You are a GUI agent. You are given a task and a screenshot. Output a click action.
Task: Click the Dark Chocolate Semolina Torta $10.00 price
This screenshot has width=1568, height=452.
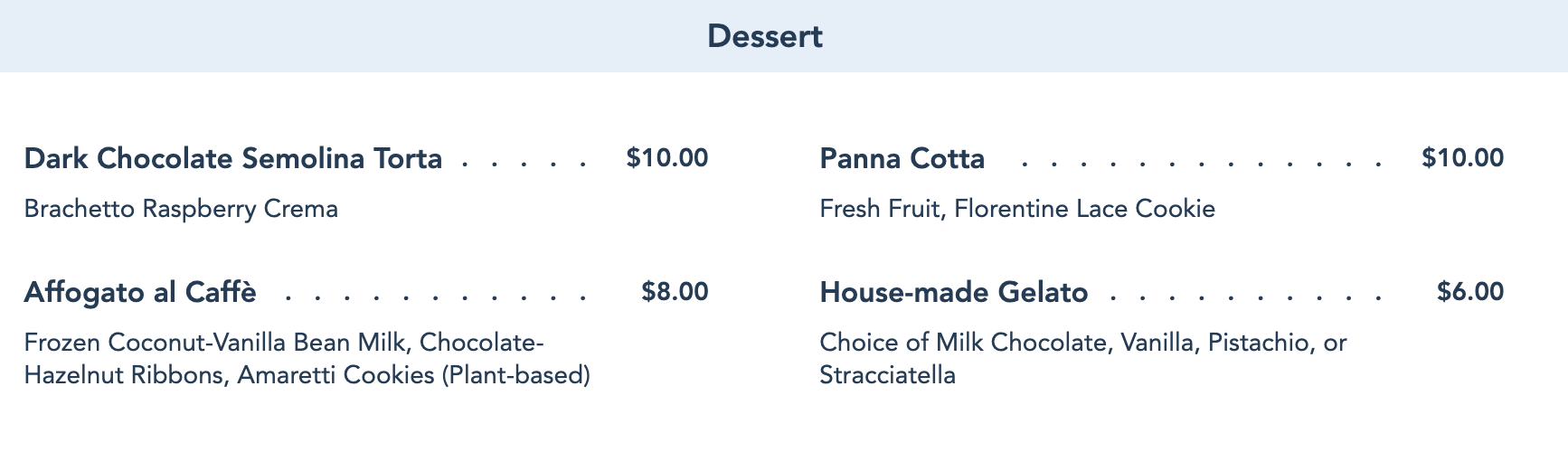666,158
